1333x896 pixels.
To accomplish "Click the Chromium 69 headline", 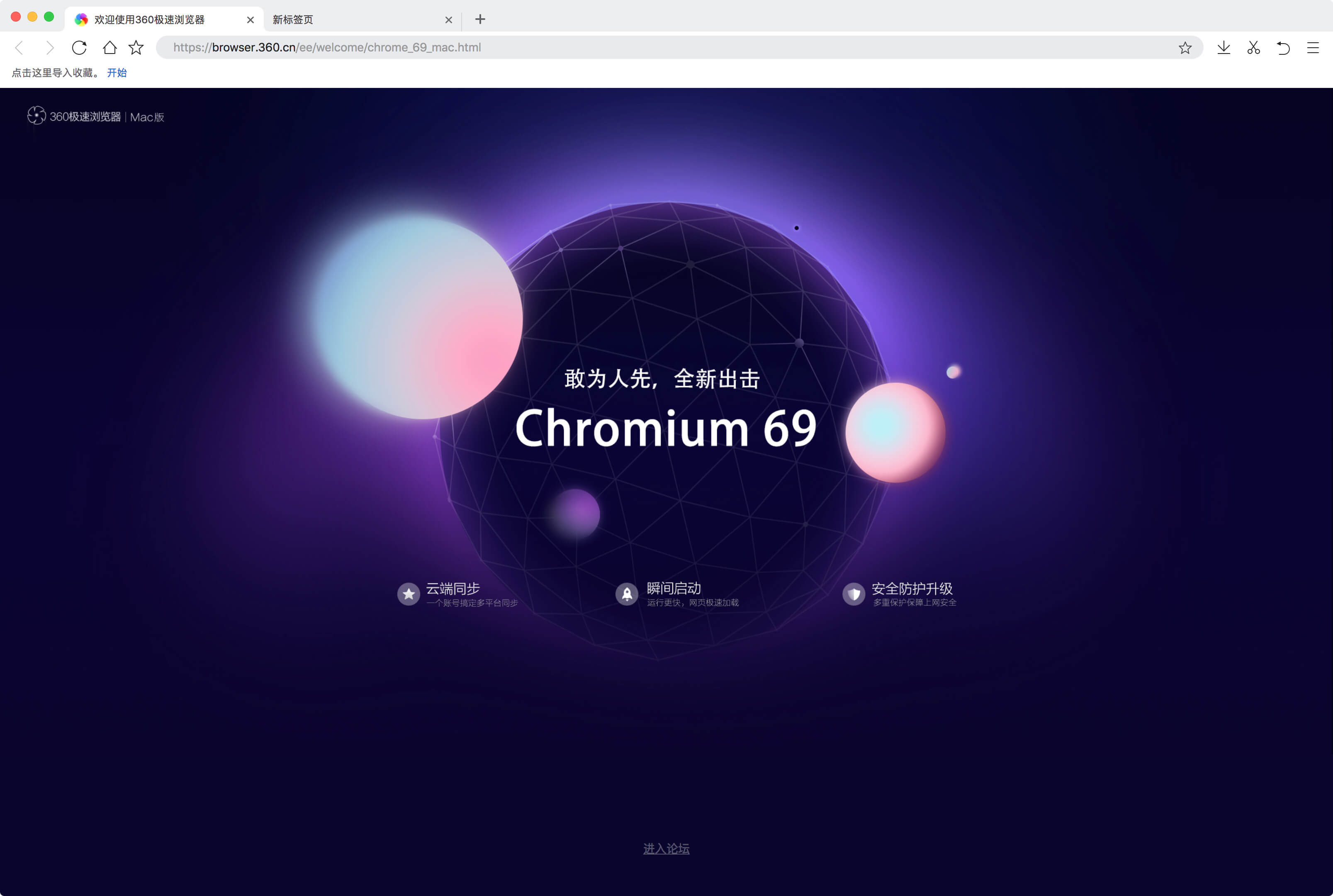I will coord(666,429).
